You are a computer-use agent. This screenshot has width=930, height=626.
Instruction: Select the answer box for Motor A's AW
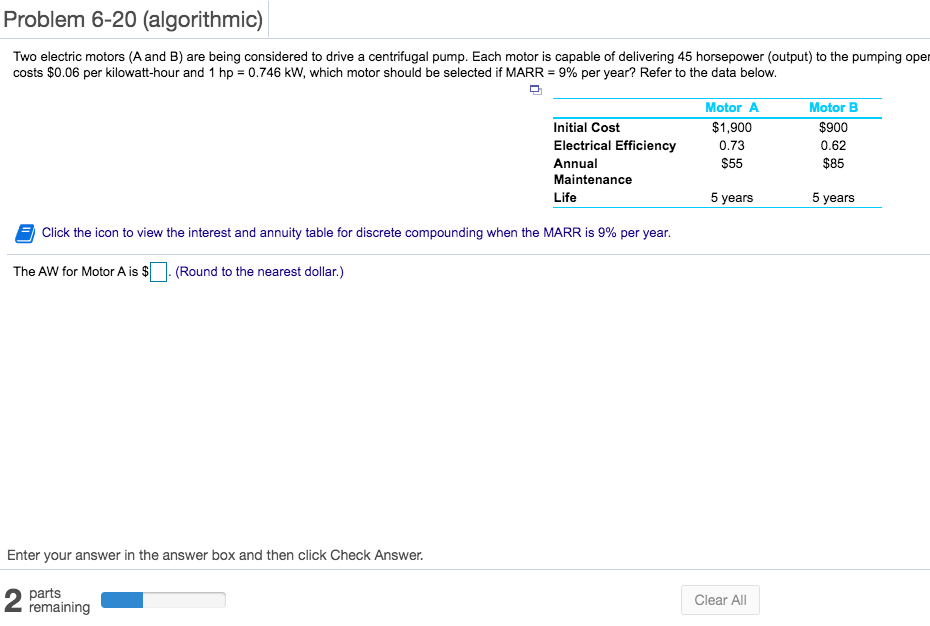(156, 270)
